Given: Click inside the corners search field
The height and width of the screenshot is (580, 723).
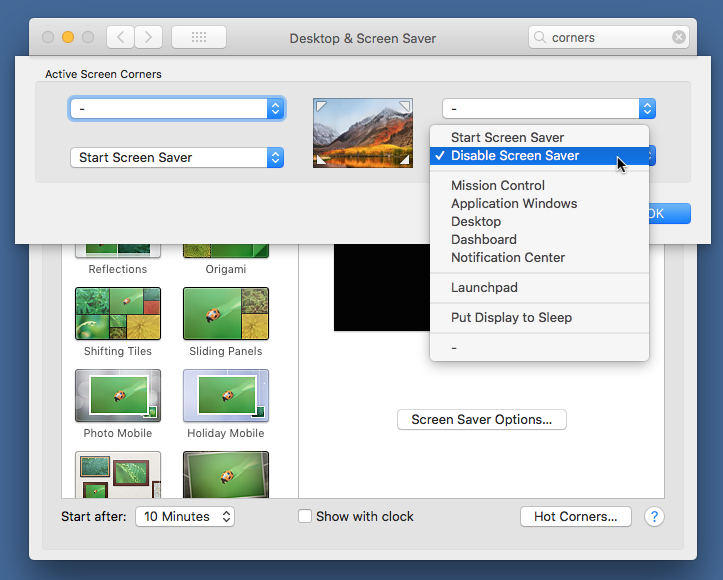Looking at the screenshot, I should click(x=605, y=38).
